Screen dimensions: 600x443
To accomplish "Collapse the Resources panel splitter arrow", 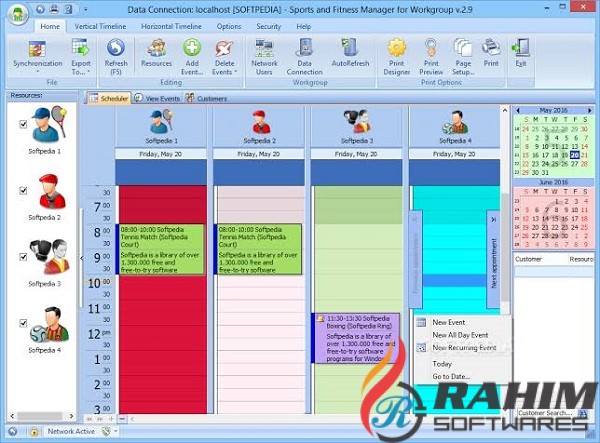I will [x=81, y=258].
